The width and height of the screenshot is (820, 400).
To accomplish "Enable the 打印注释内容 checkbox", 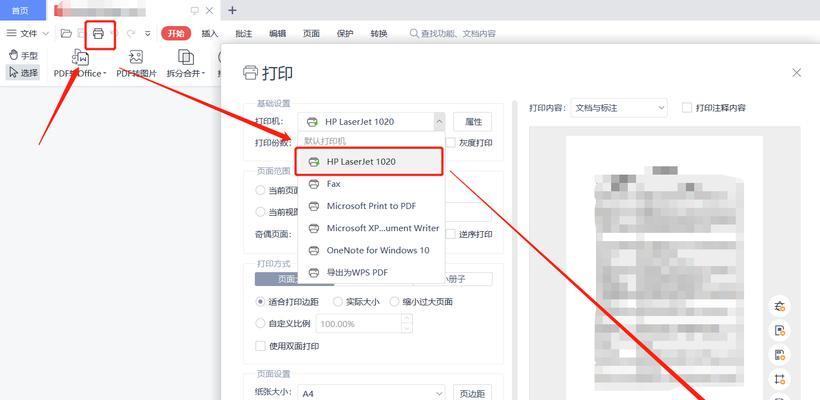I will click(x=687, y=108).
